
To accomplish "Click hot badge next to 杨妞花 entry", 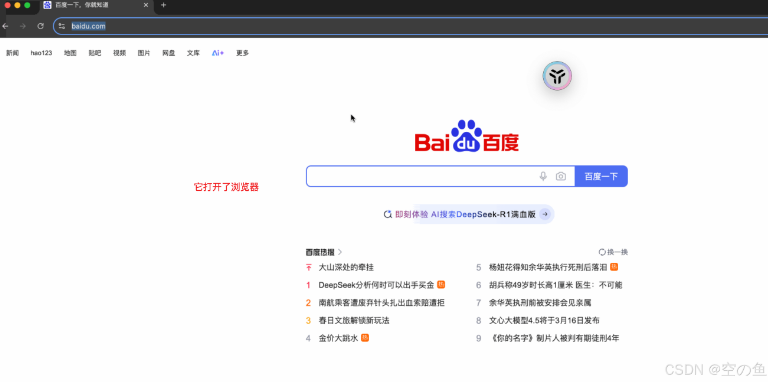I will tap(614, 267).
